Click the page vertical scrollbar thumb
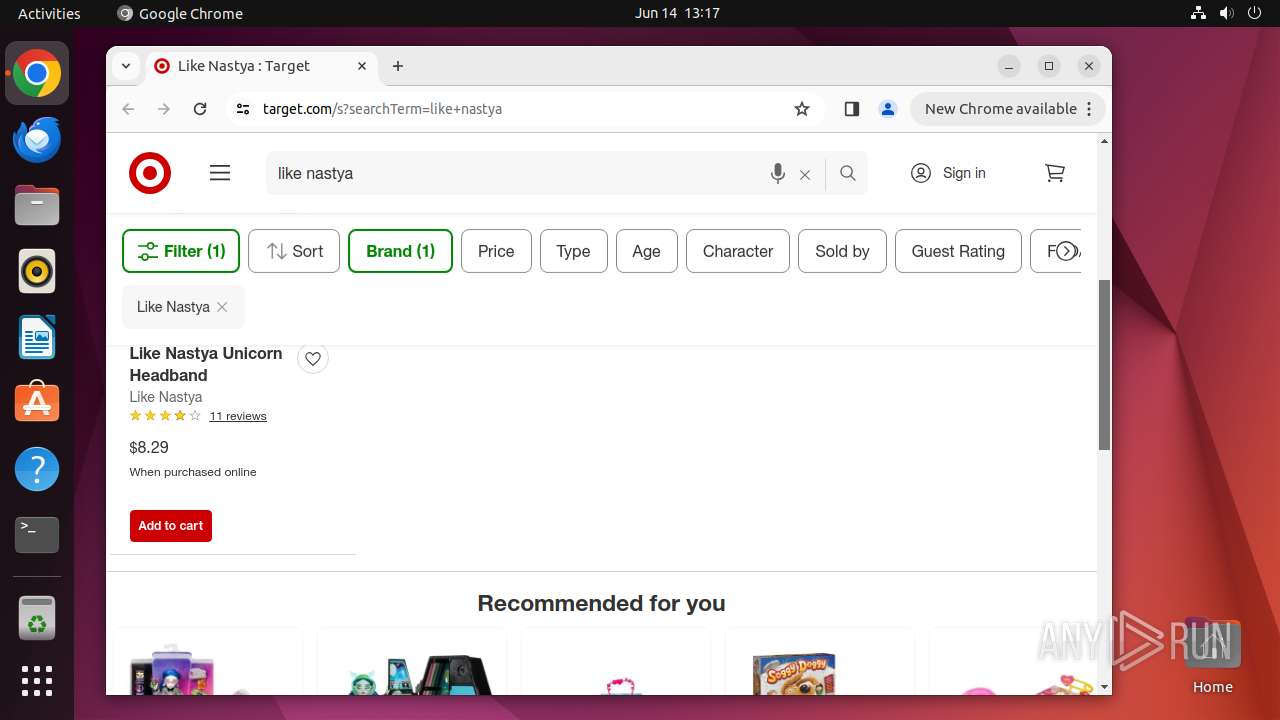The width and height of the screenshot is (1280, 720). tap(1104, 365)
